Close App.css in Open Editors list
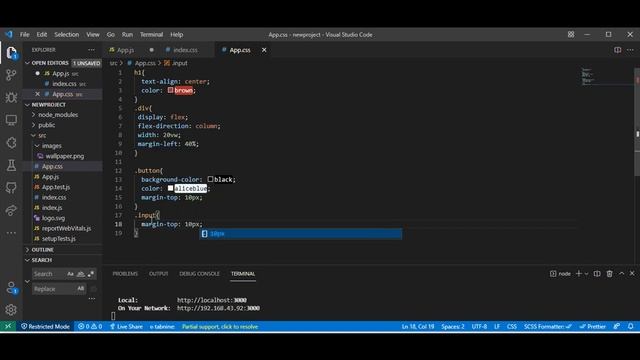The height and width of the screenshot is (360, 640). tap(38, 94)
